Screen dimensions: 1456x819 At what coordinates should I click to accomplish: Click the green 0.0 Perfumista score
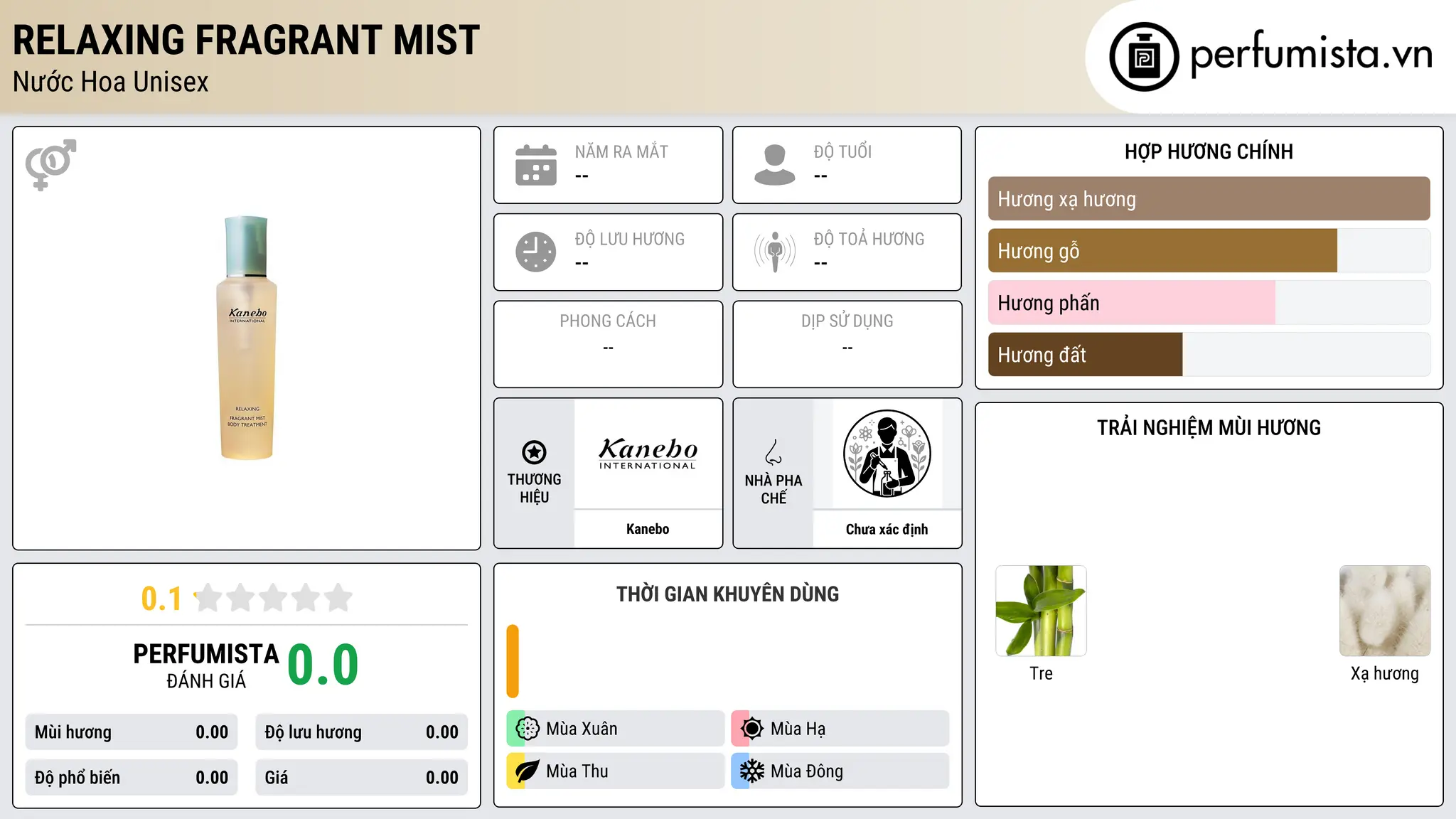tap(323, 665)
